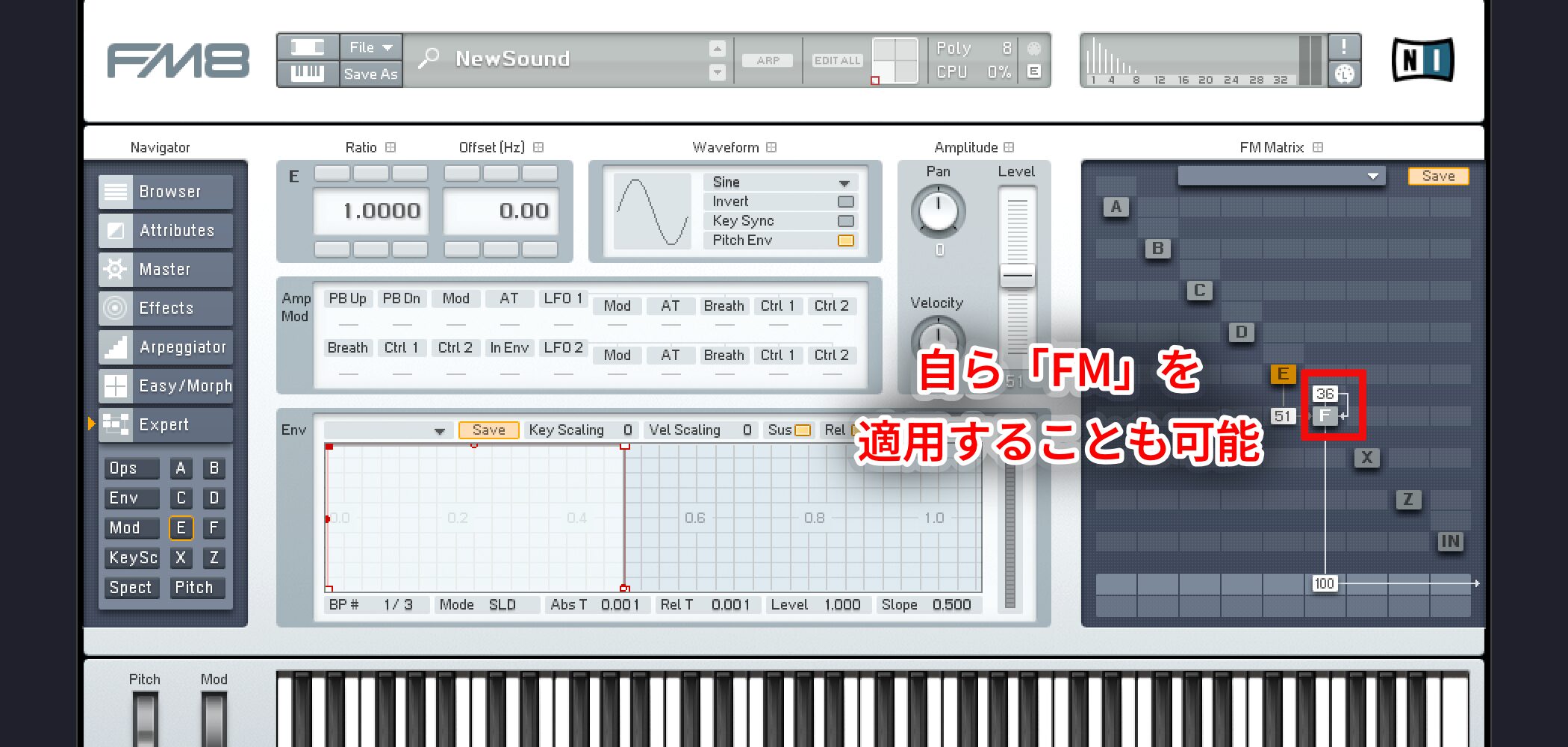Click Save in the FM Matrix panel

point(1438,176)
